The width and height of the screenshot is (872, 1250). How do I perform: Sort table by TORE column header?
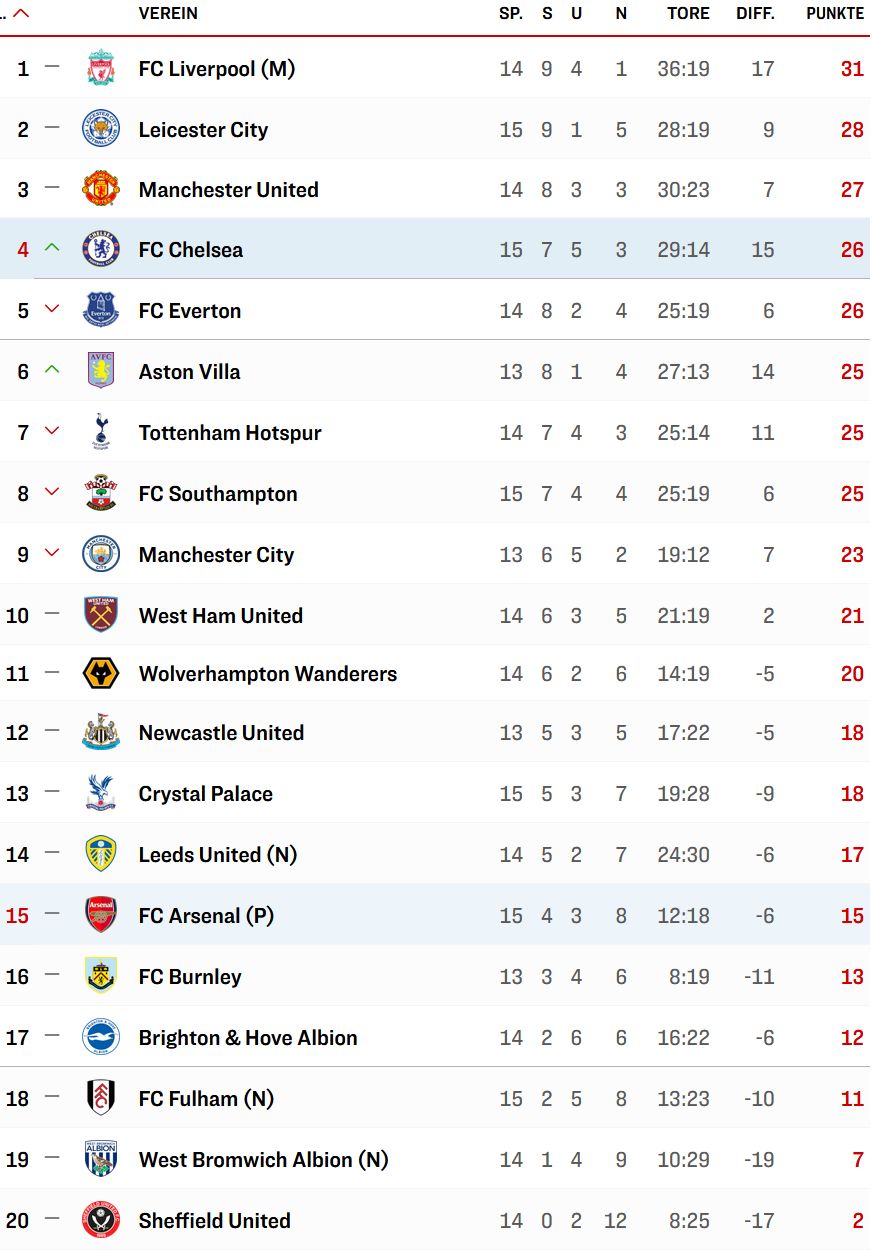[x=688, y=14]
